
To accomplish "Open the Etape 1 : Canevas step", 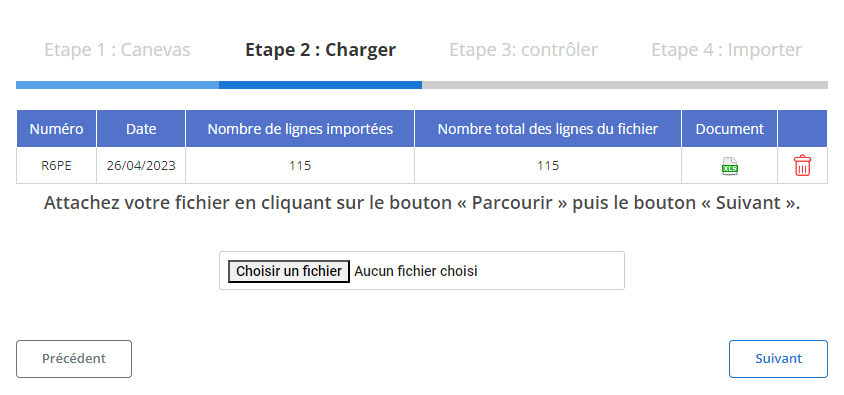I will coord(117,50).
